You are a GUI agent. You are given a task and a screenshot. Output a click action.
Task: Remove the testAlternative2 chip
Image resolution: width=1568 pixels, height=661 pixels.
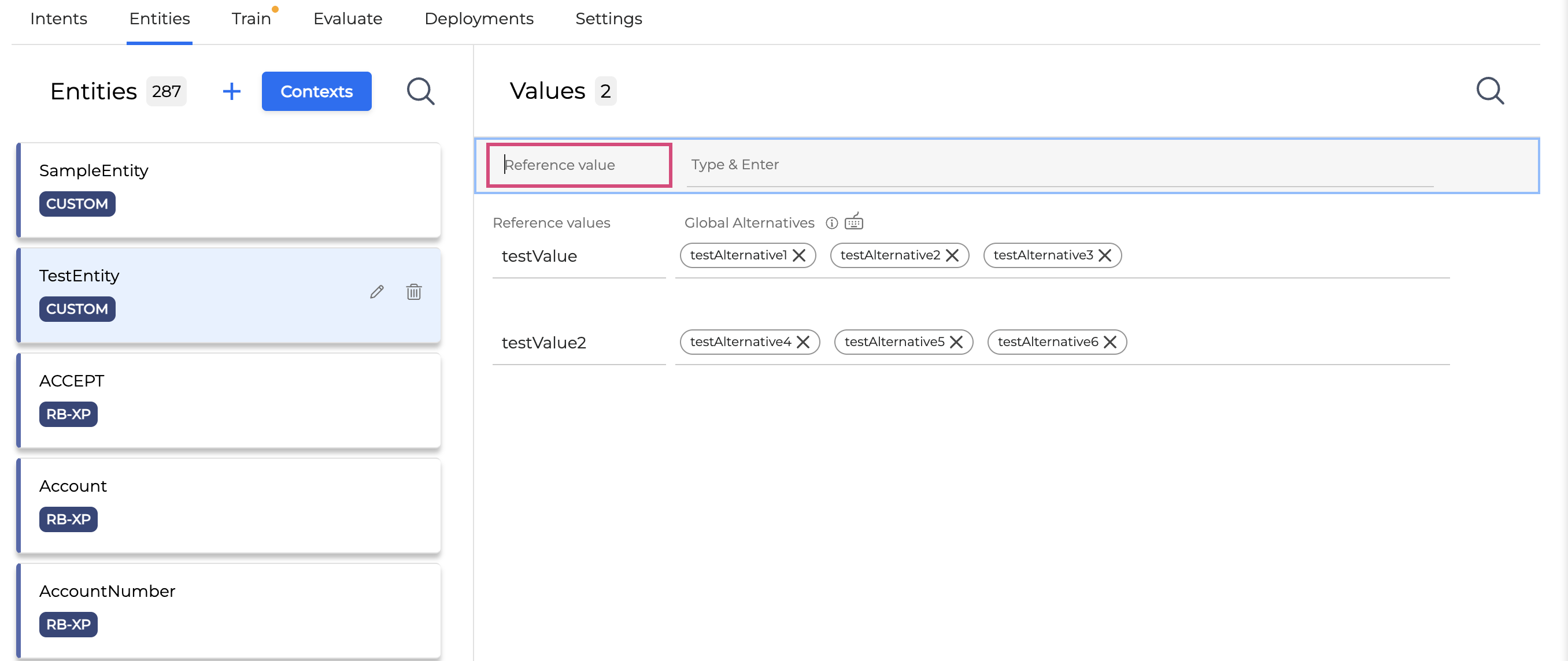953,255
